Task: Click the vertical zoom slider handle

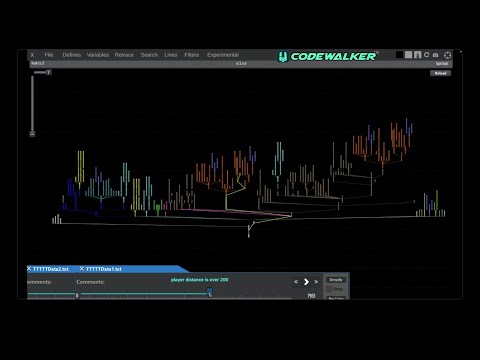Action: 32,134
